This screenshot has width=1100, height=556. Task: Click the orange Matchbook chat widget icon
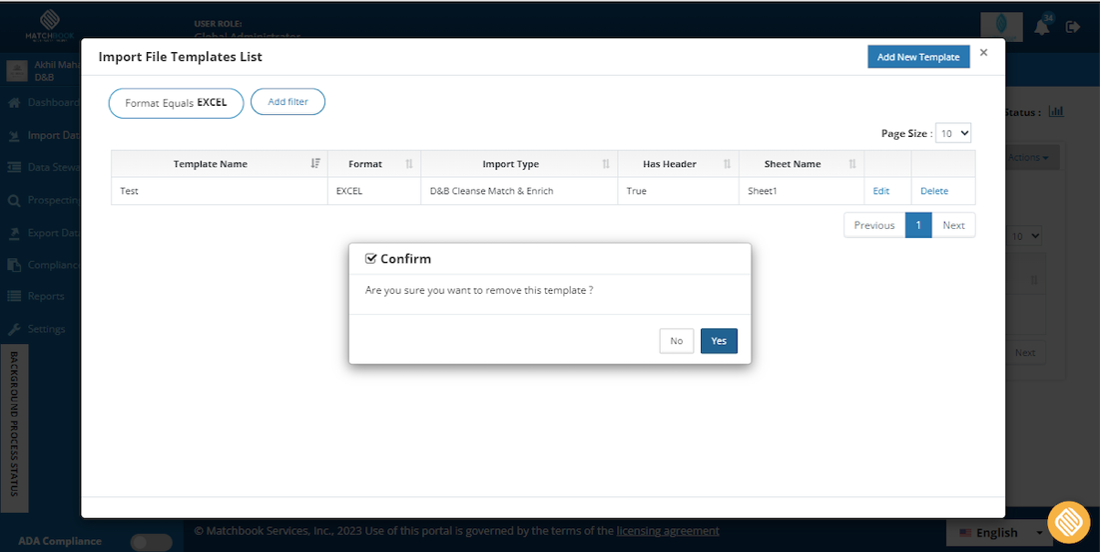[x=1068, y=522]
